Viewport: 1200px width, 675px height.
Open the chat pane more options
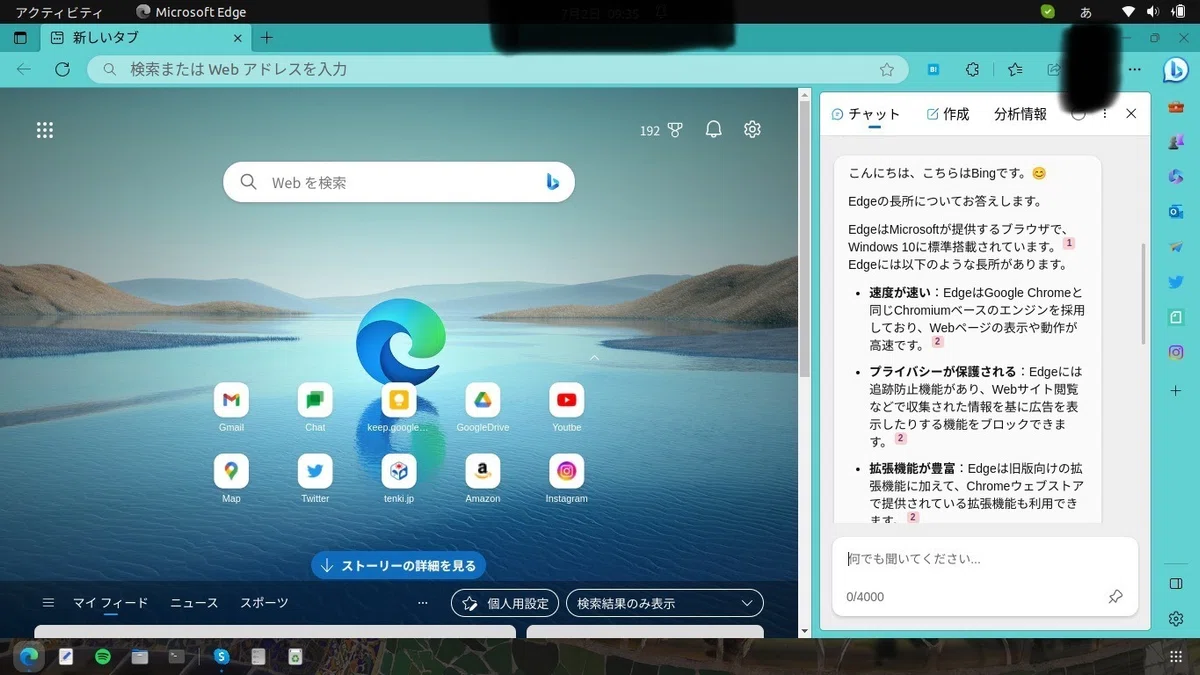pos(1105,114)
